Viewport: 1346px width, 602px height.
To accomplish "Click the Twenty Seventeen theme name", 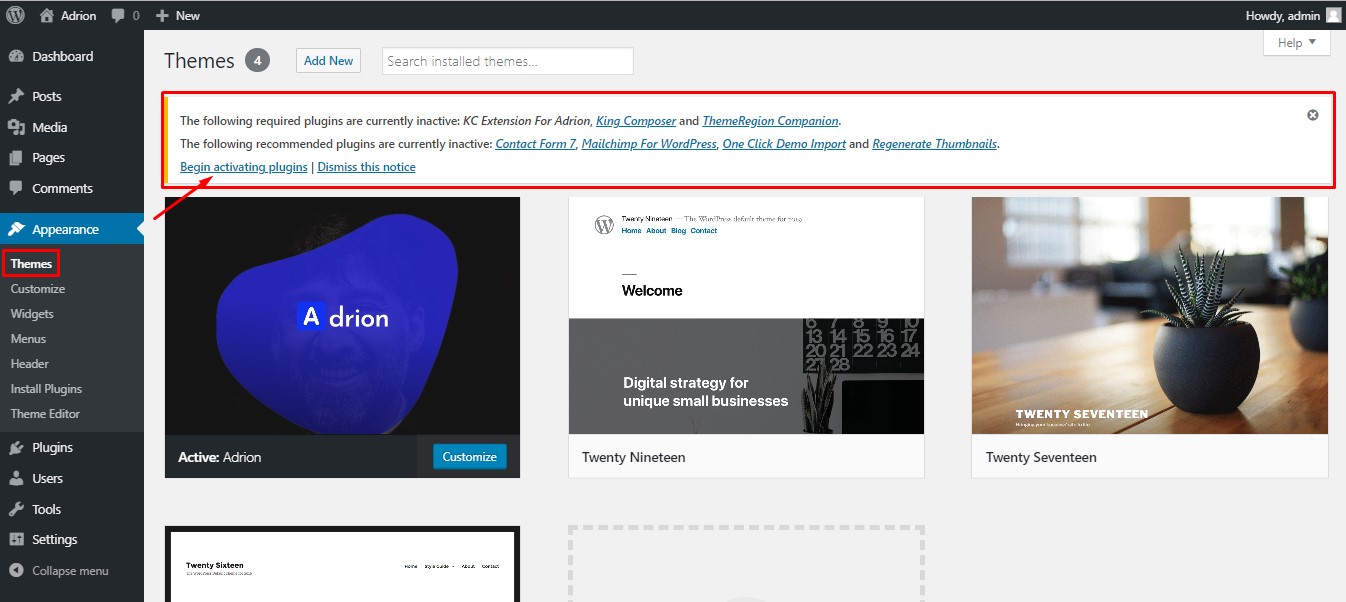I will [1041, 458].
